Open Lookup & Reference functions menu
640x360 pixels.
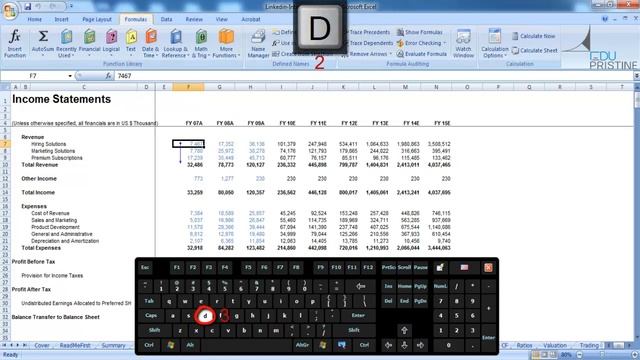pyautogui.click(x=175, y=43)
